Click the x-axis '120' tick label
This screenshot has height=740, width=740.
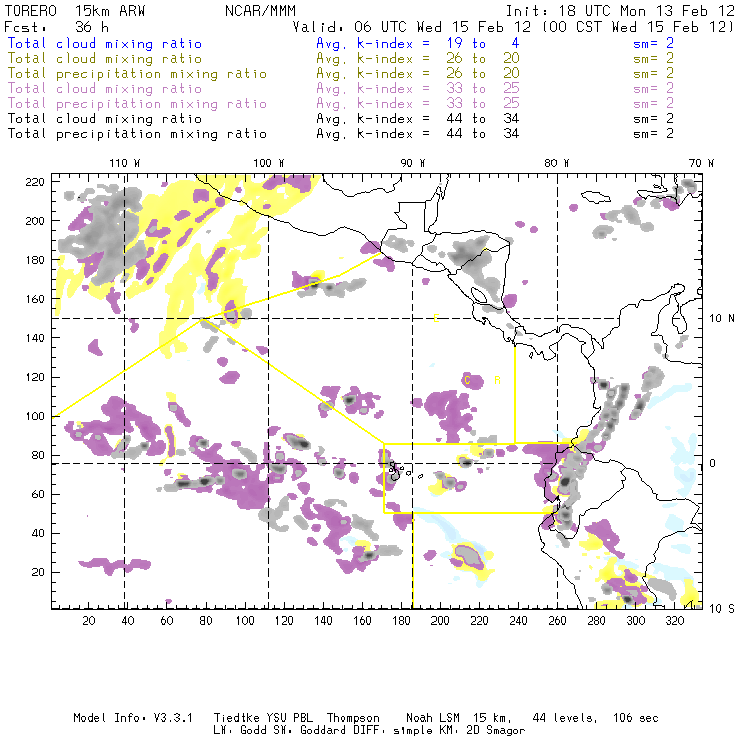coord(284,621)
